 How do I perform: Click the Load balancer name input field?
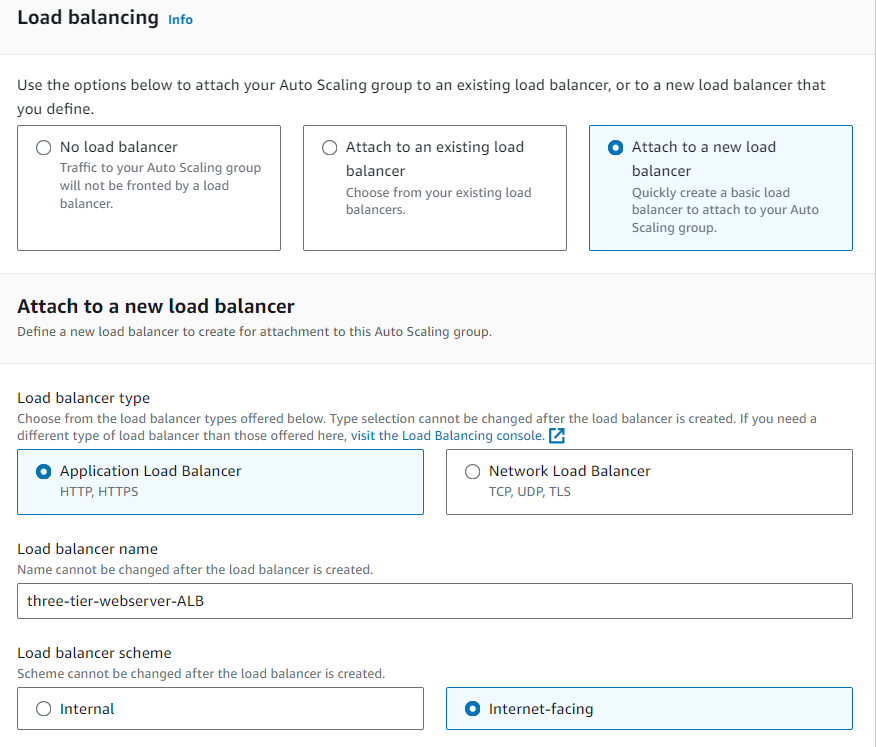(x=435, y=601)
